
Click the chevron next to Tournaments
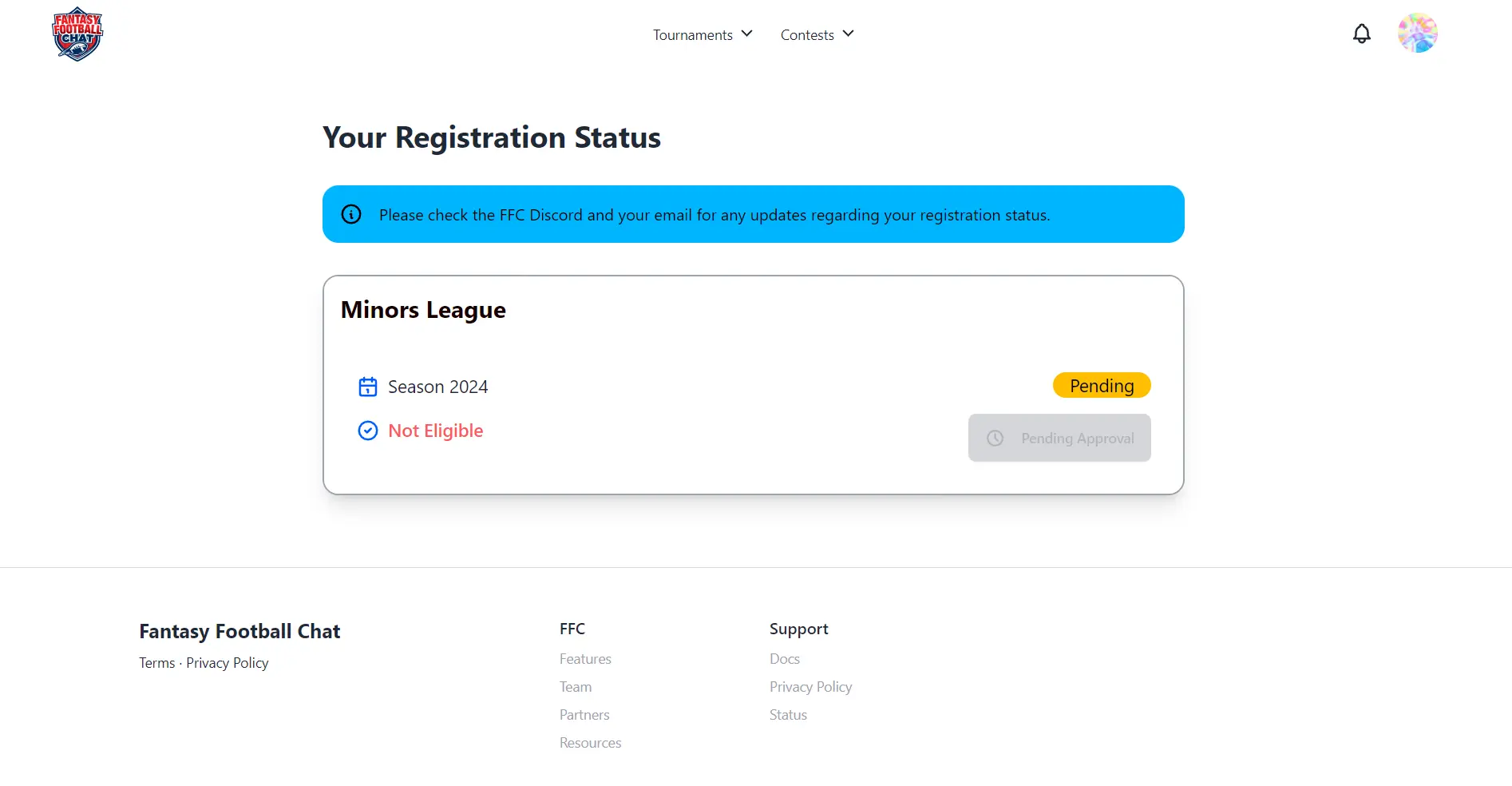tap(747, 34)
